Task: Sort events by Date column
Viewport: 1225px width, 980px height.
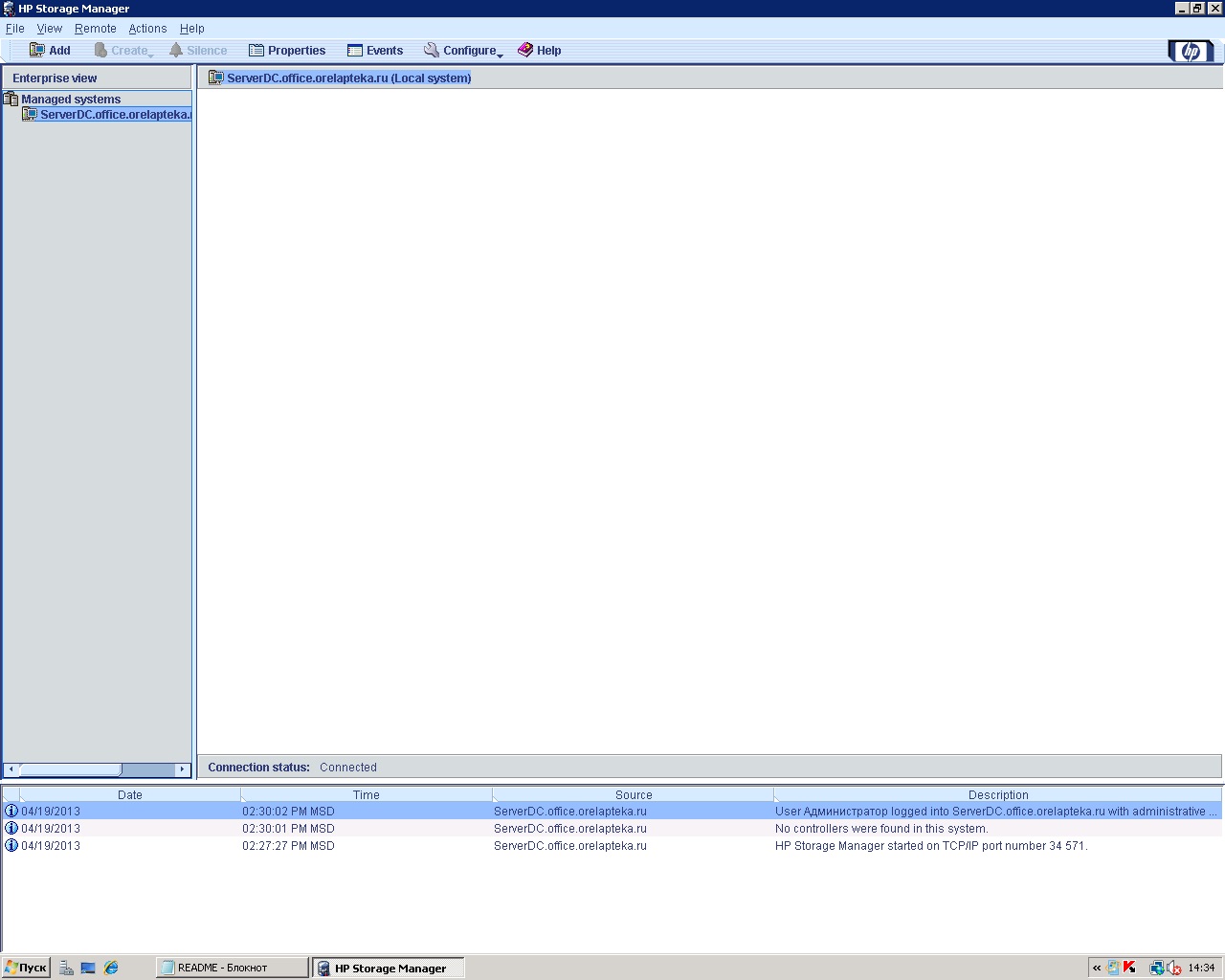Action: point(130,794)
